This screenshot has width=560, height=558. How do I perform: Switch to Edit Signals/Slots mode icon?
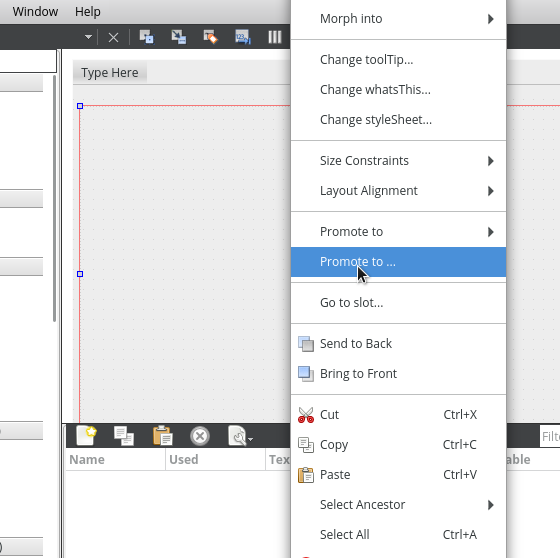(179, 37)
